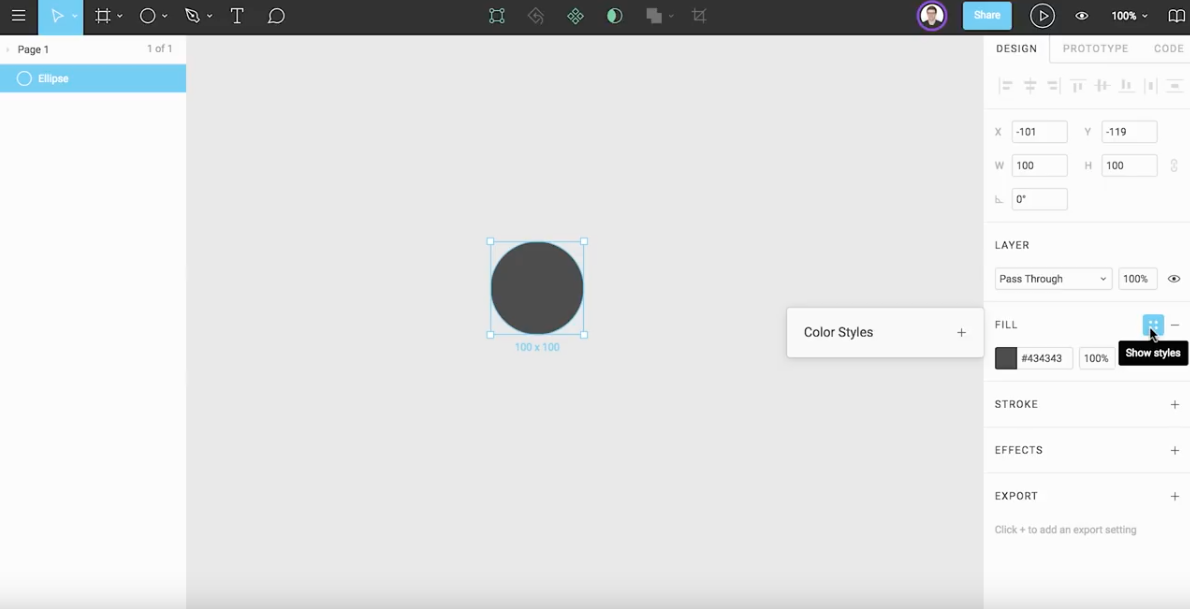
Task: Click the Create Component icon
Action: pyautogui.click(x=575, y=16)
